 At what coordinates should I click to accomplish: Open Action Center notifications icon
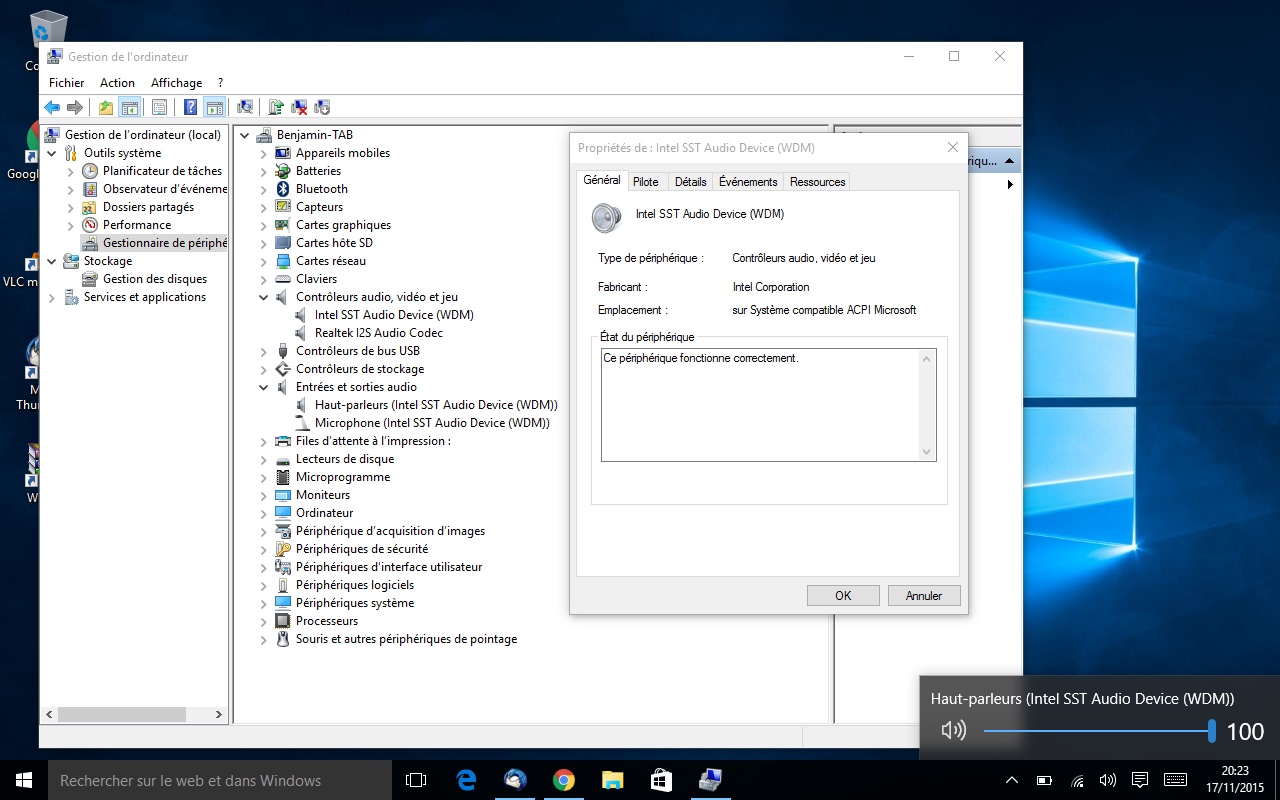(1139, 780)
